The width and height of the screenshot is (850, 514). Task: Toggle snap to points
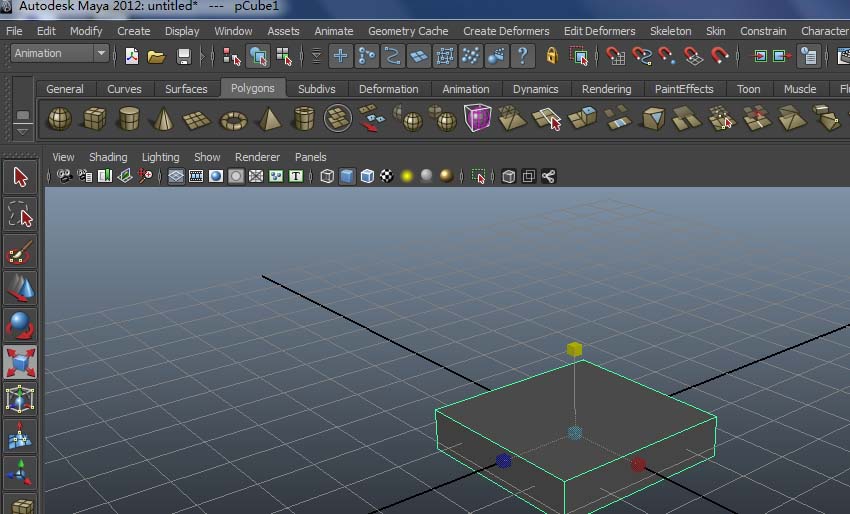click(667, 56)
